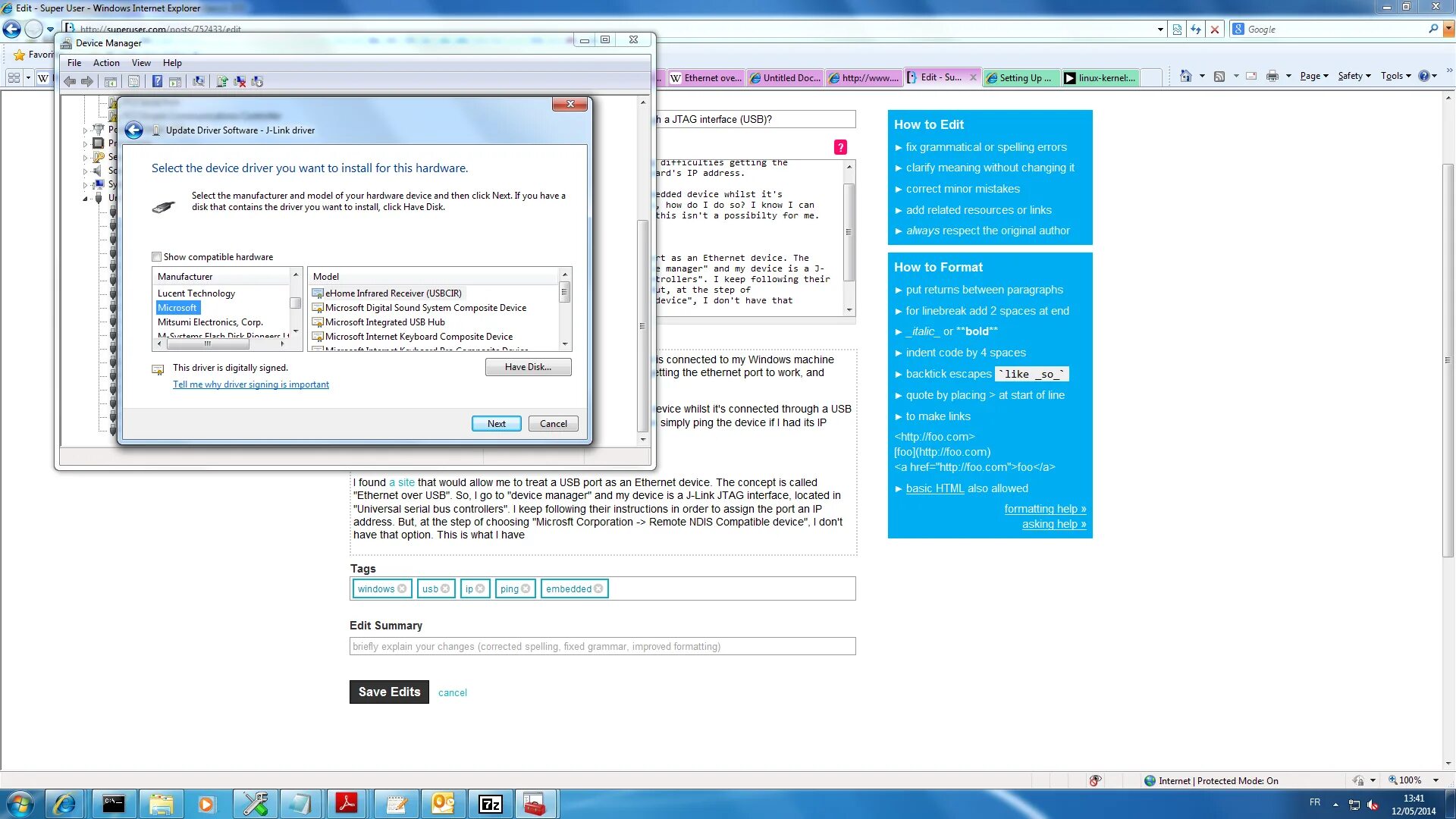Screen dimensions: 1456x819
Task: Remove the ip tag
Action: pyautogui.click(x=480, y=589)
